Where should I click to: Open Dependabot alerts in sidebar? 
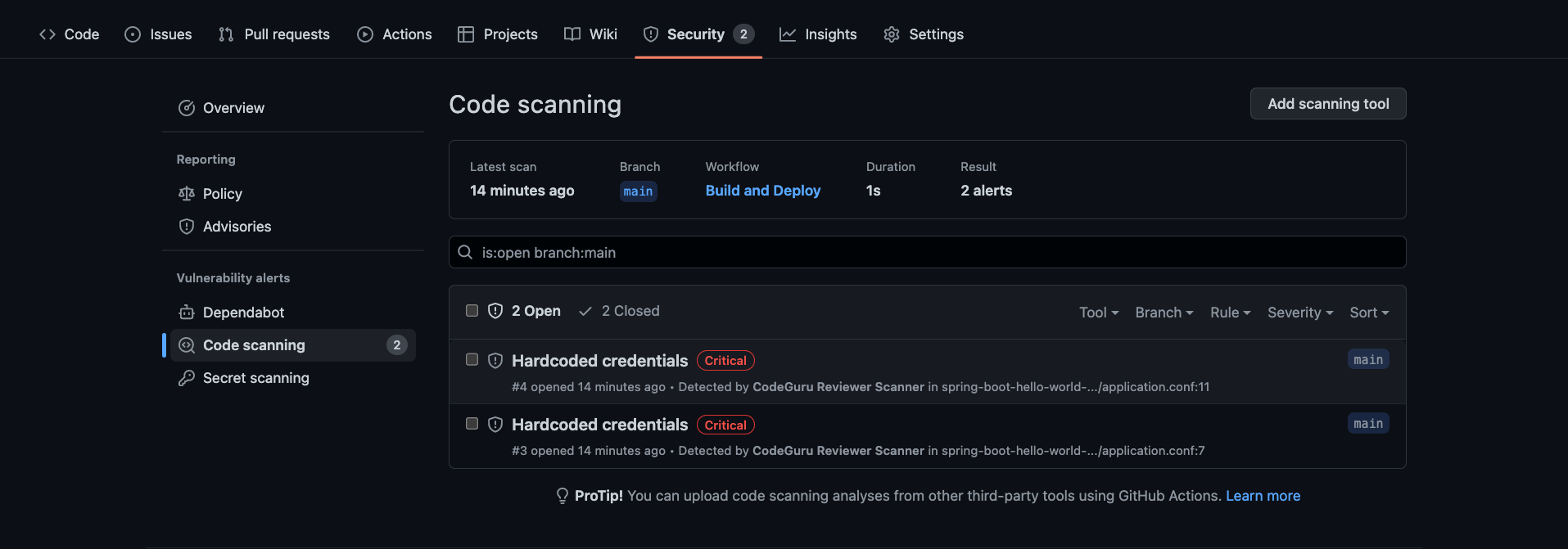[293, 313]
